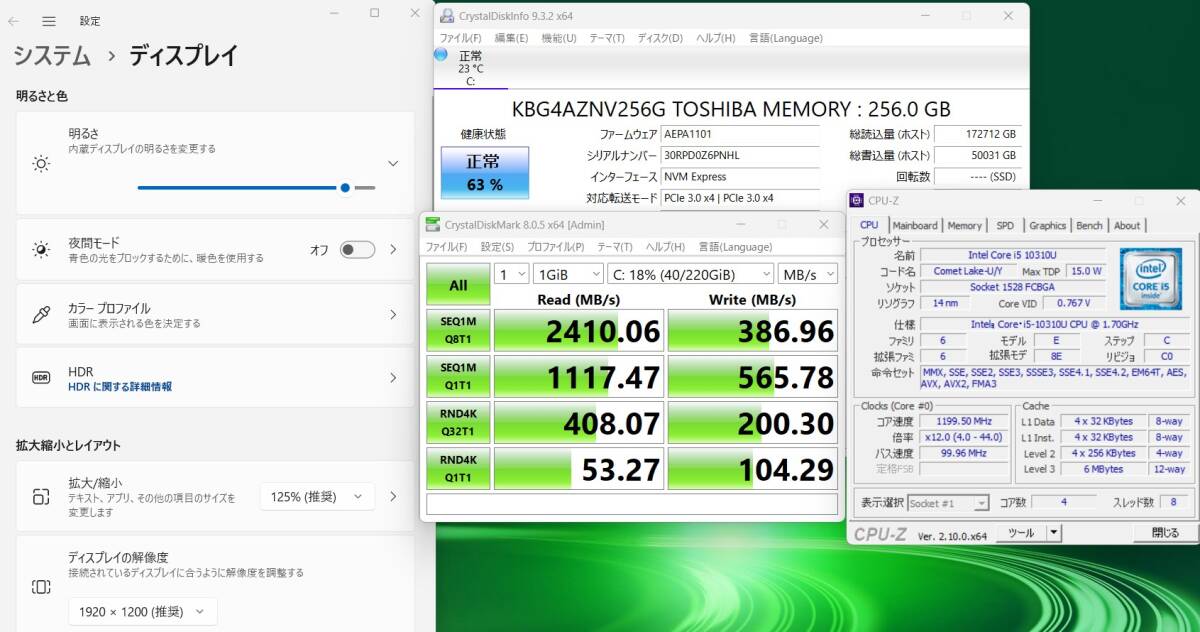Click the brightness slider track

tap(256, 187)
